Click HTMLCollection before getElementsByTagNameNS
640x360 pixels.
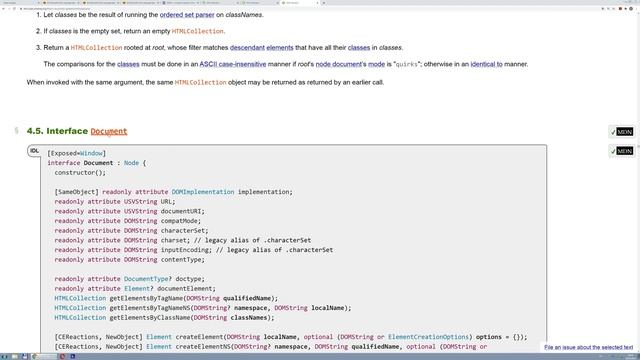coord(80,308)
